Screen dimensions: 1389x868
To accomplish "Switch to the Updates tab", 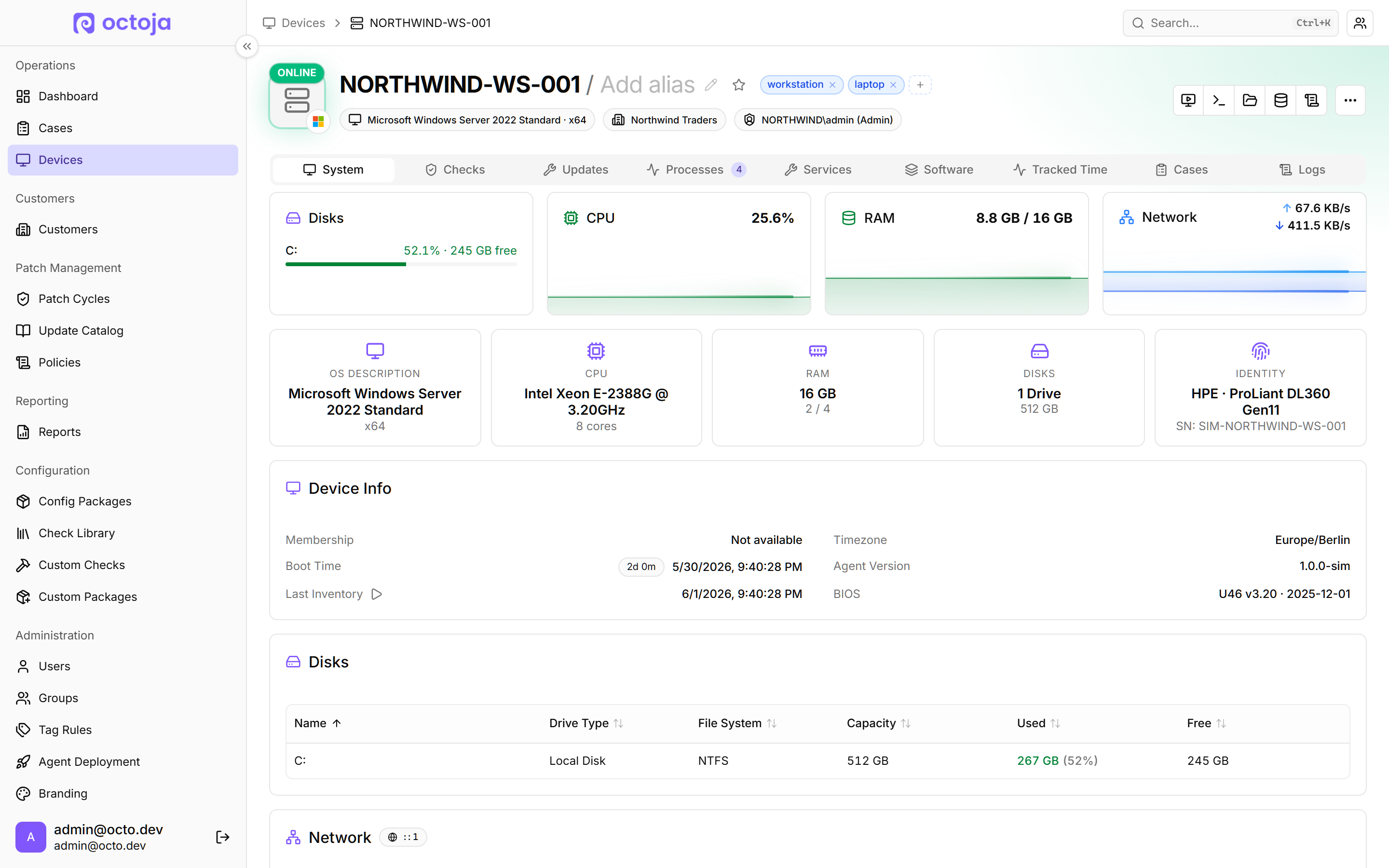I will coord(576,170).
